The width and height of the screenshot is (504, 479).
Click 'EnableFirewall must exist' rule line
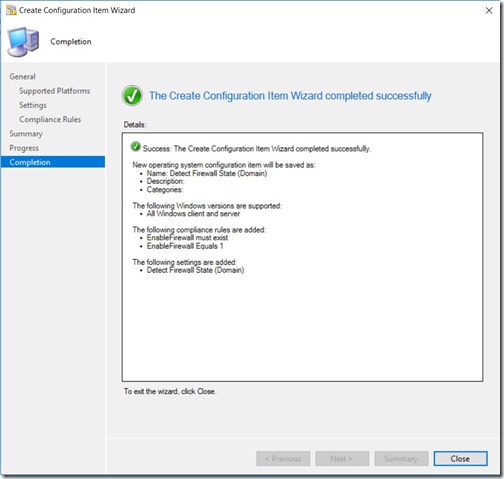[x=187, y=238]
